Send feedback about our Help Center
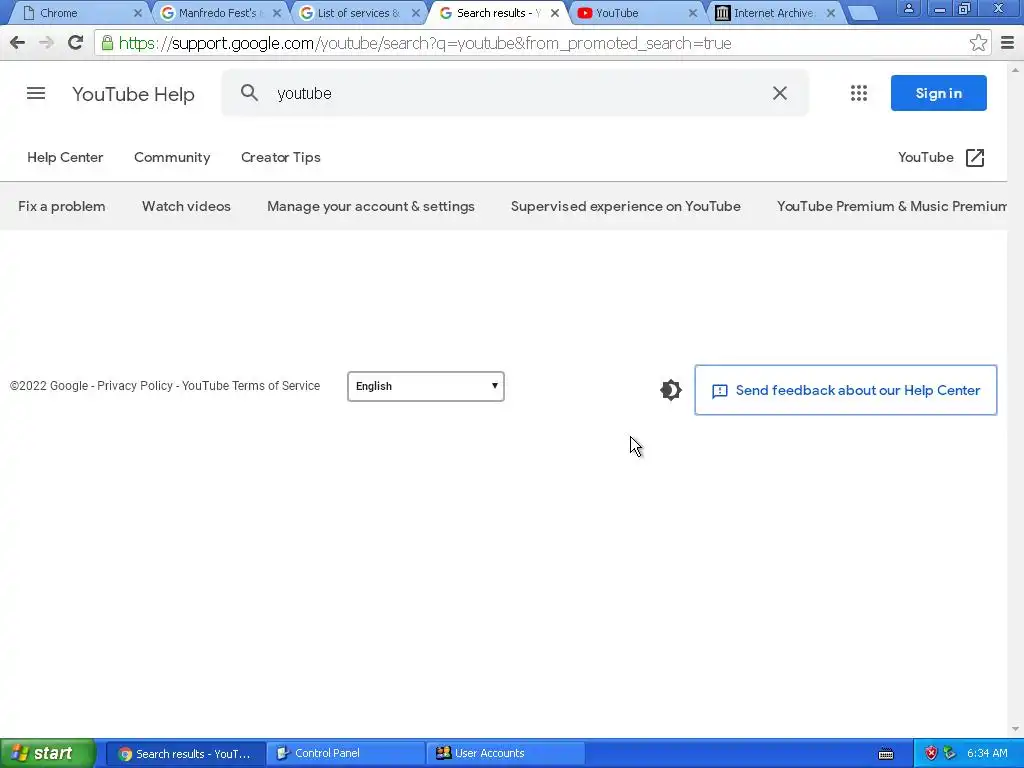 846,390
